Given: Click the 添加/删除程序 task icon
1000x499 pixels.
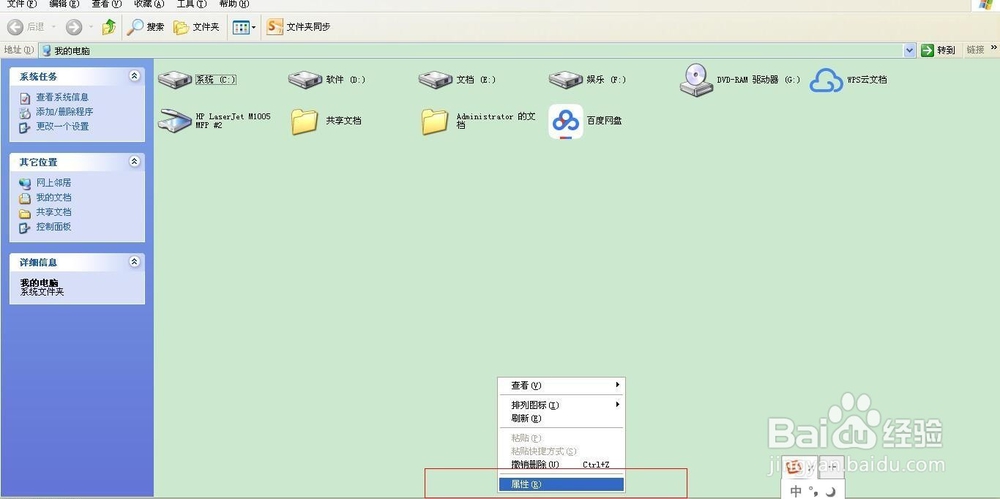Looking at the screenshot, I should pyautogui.click(x=25, y=112).
